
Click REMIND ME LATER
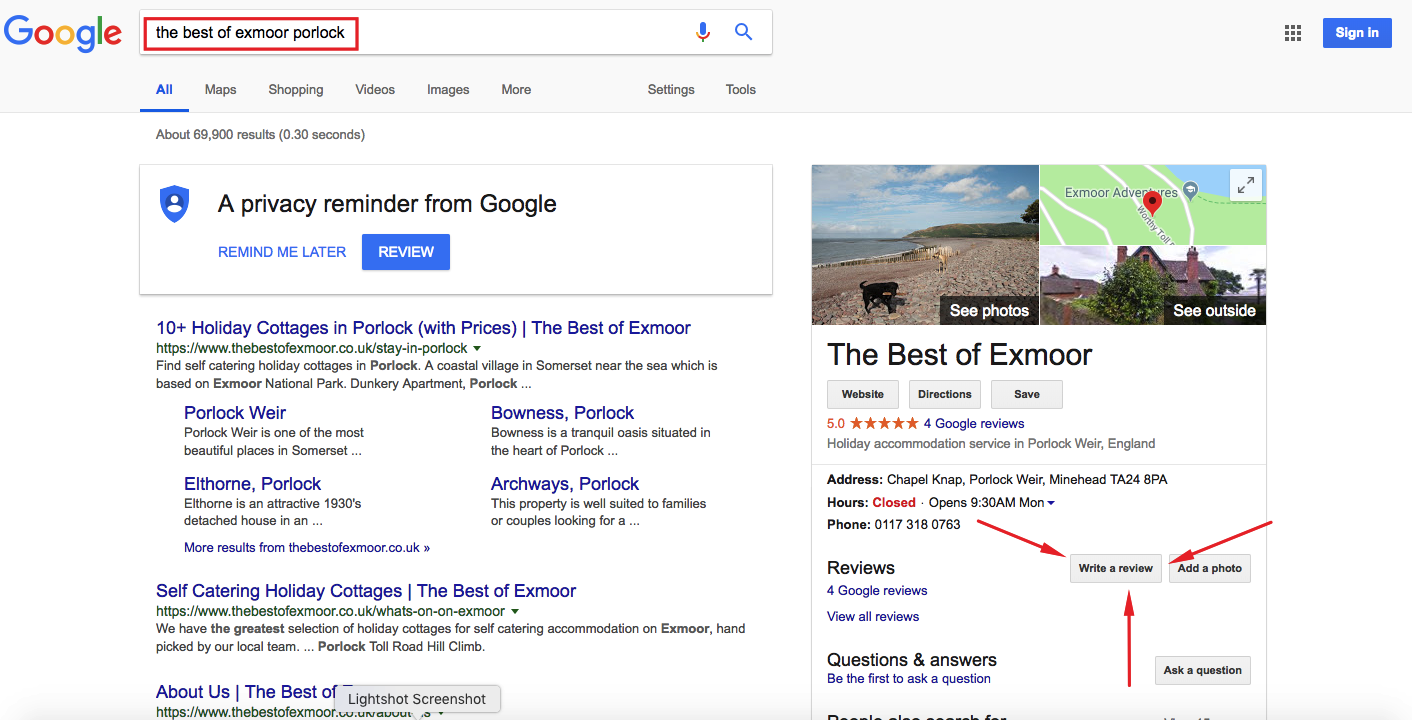coord(282,252)
